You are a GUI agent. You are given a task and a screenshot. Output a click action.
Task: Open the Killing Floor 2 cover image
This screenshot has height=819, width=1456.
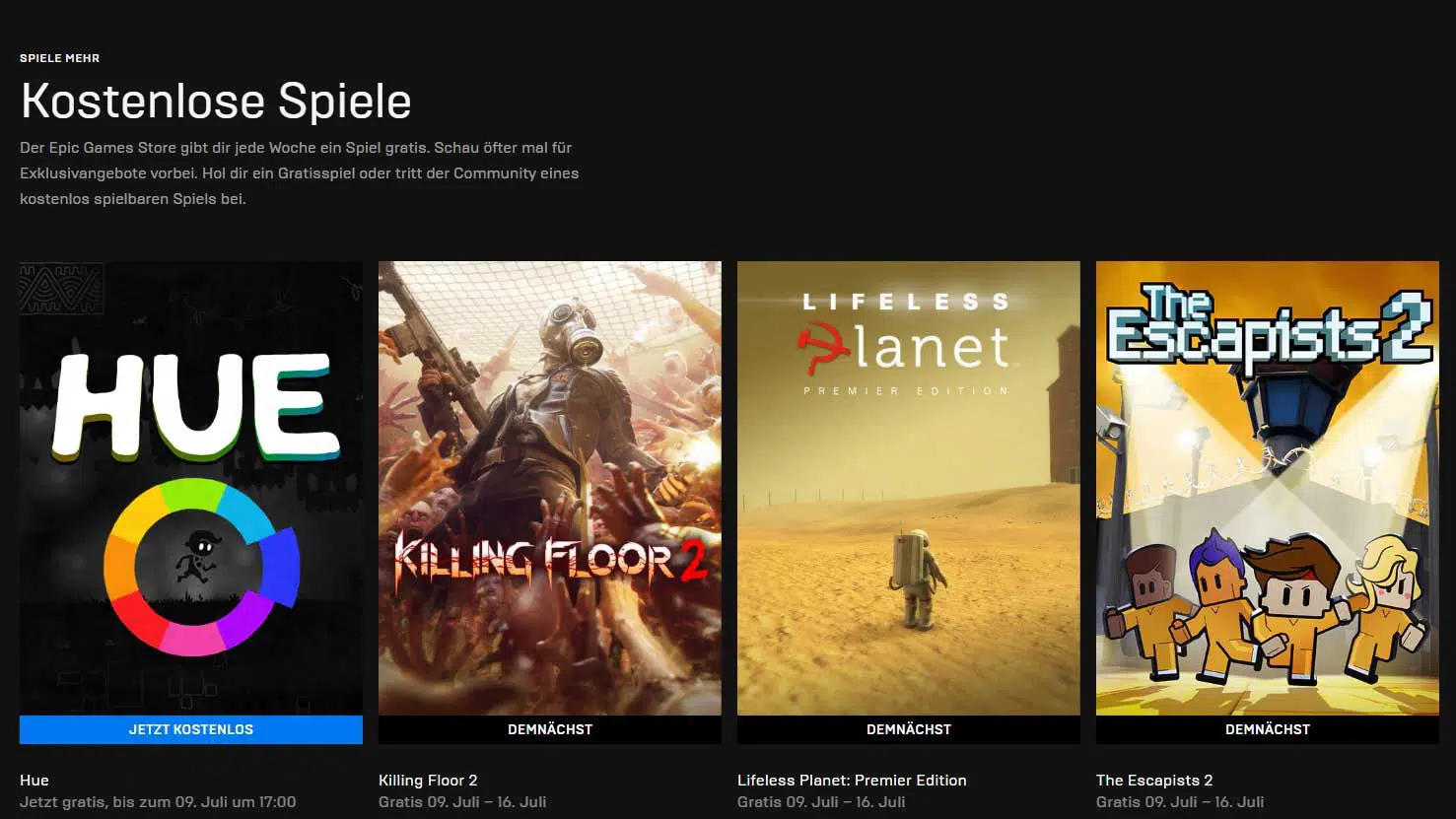[550, 488]
